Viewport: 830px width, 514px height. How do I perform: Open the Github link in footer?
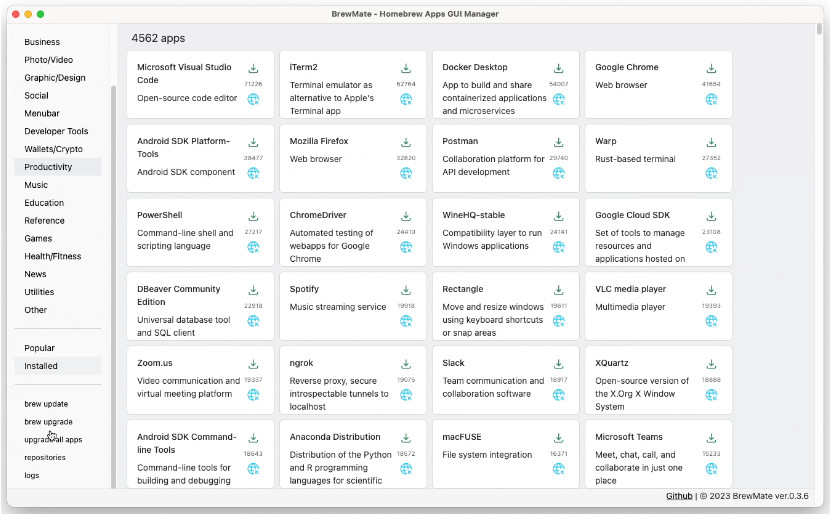(x=679, y=496)
